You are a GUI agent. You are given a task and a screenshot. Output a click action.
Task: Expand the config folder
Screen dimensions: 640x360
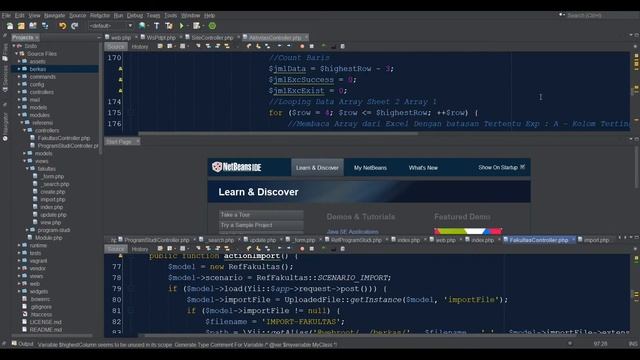coord(19,84)
